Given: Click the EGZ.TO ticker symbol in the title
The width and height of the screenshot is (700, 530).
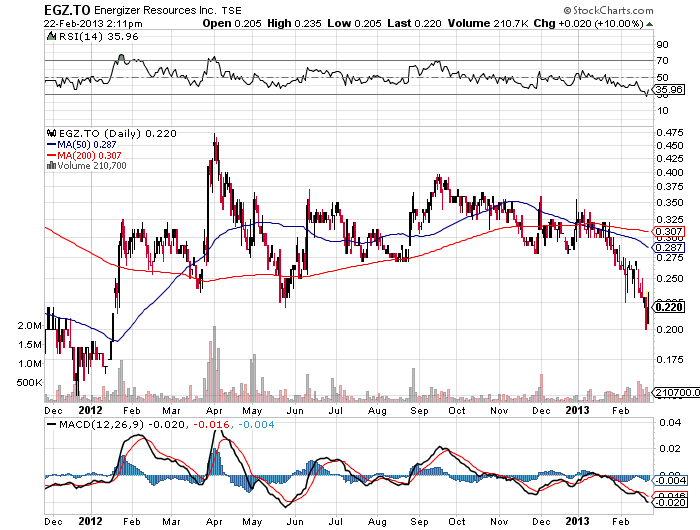Looking at the screenshot, I should pyautogui.click(x=67, y=10).
